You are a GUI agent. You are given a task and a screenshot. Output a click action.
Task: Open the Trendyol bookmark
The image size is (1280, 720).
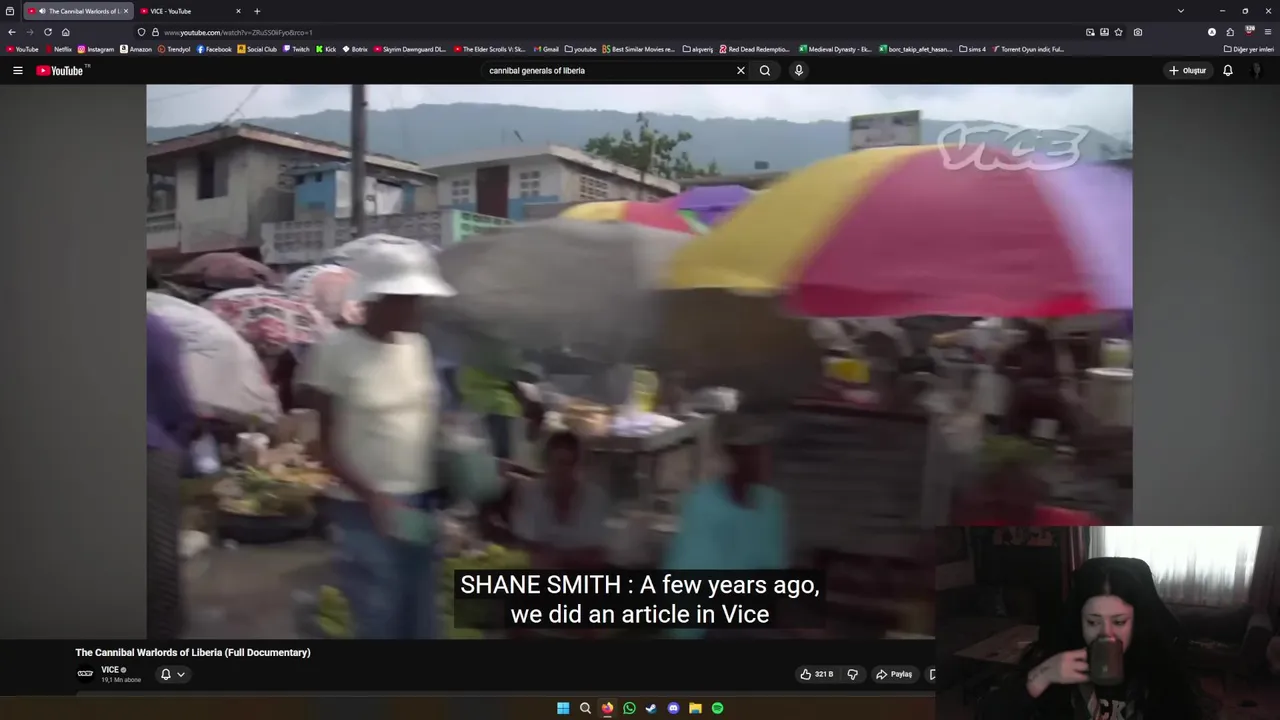click(x=174, y=49)
